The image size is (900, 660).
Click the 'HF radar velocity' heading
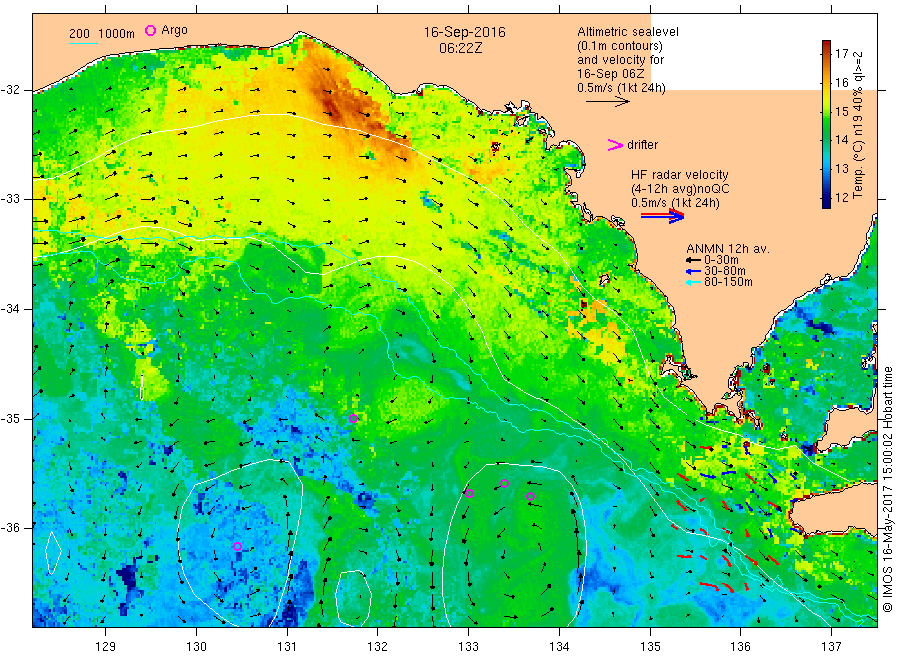pyautogui.click(x=680, y=174)
